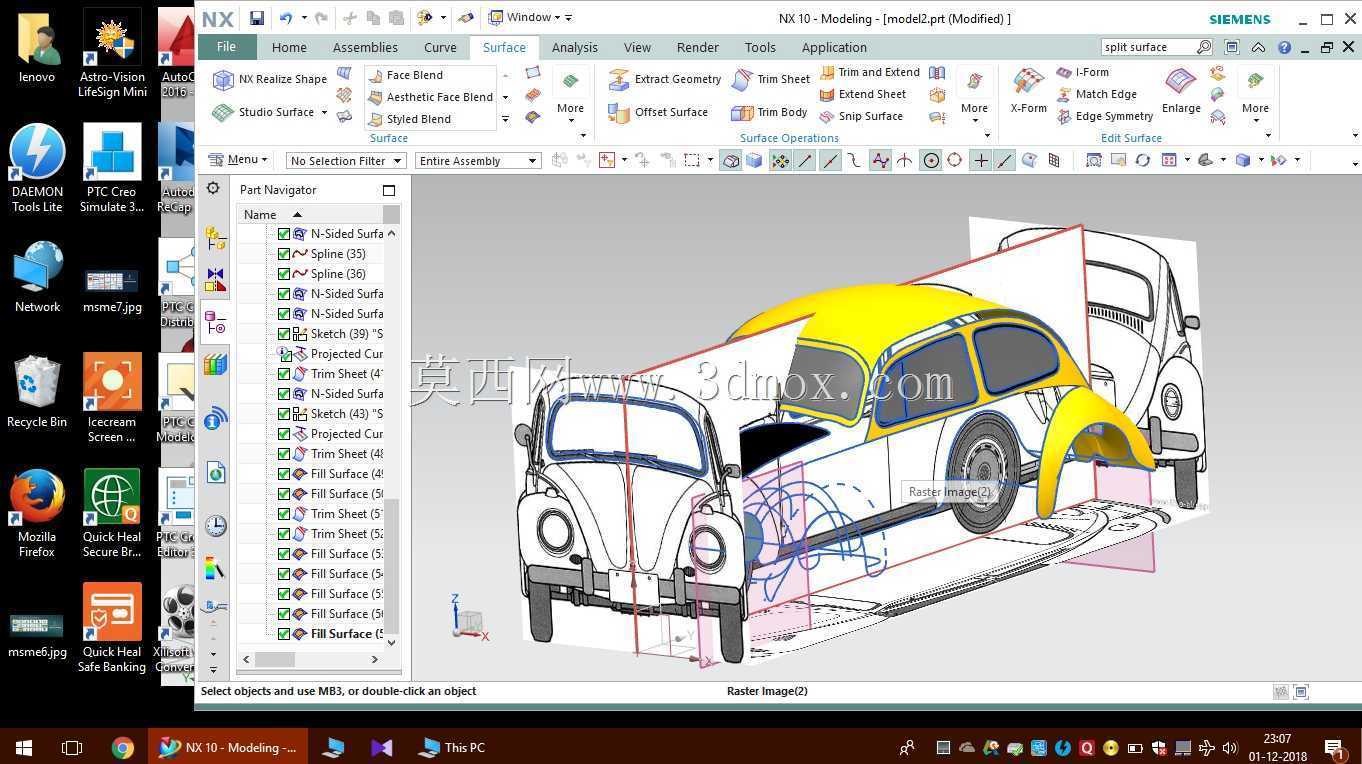Open This PC from the taskbar
The height and width of the screenshot is (764, 1362).
452,747
